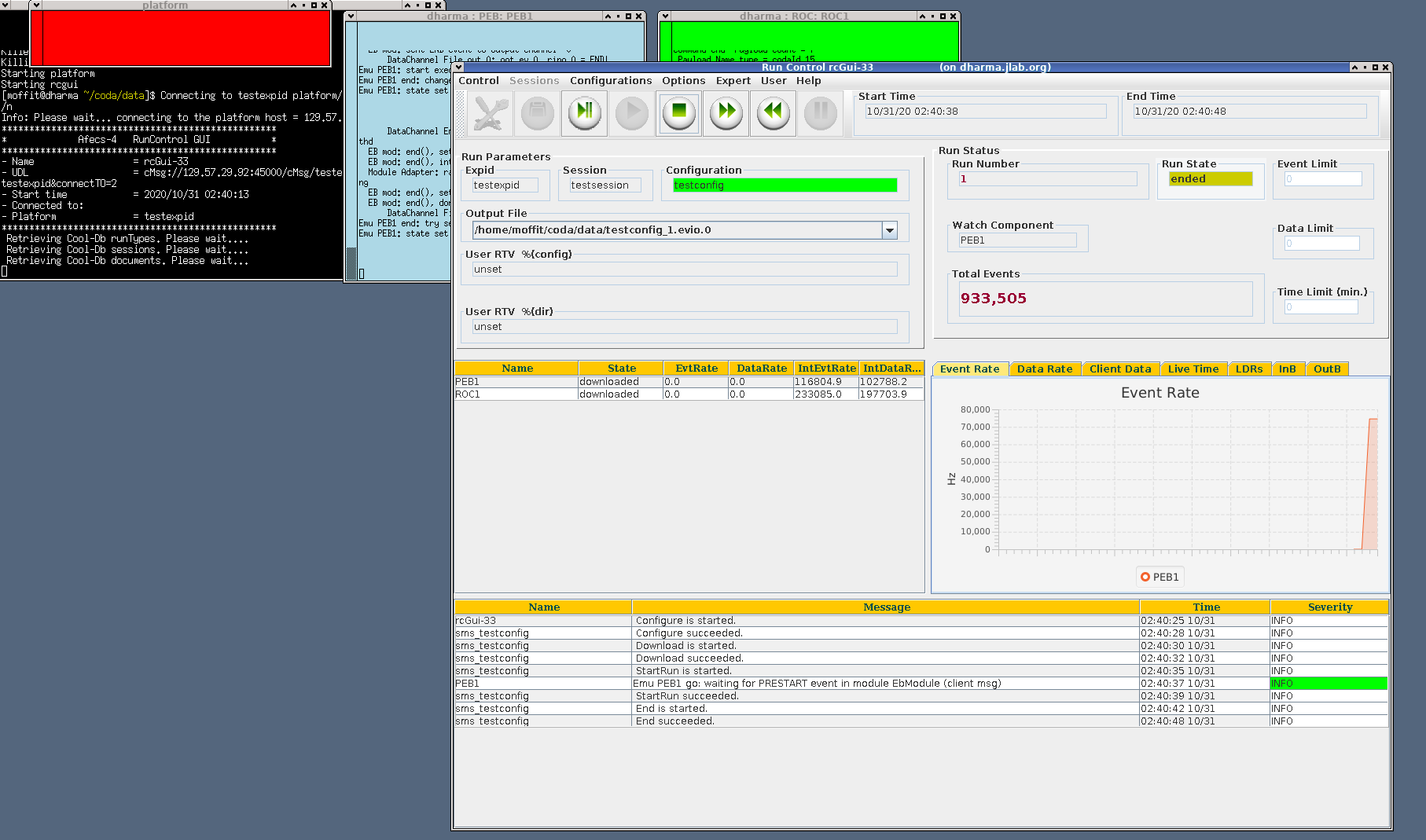The width and height of the screenshot is (1426, 840).
Task: Click the green fast-forward Start run button
Action: [726, 113]
